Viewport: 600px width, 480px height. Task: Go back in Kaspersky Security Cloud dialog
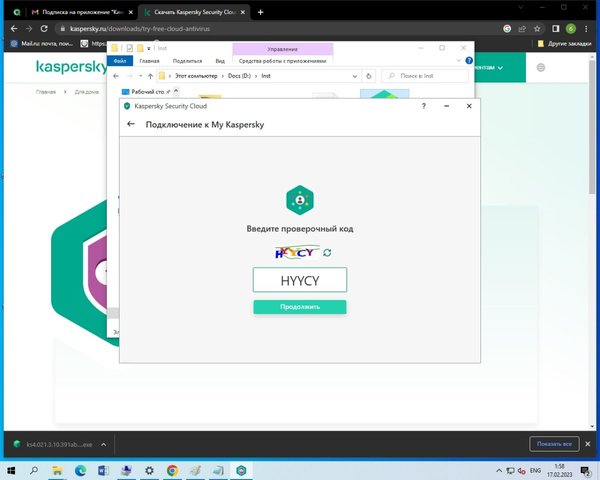tap(131, 124)
